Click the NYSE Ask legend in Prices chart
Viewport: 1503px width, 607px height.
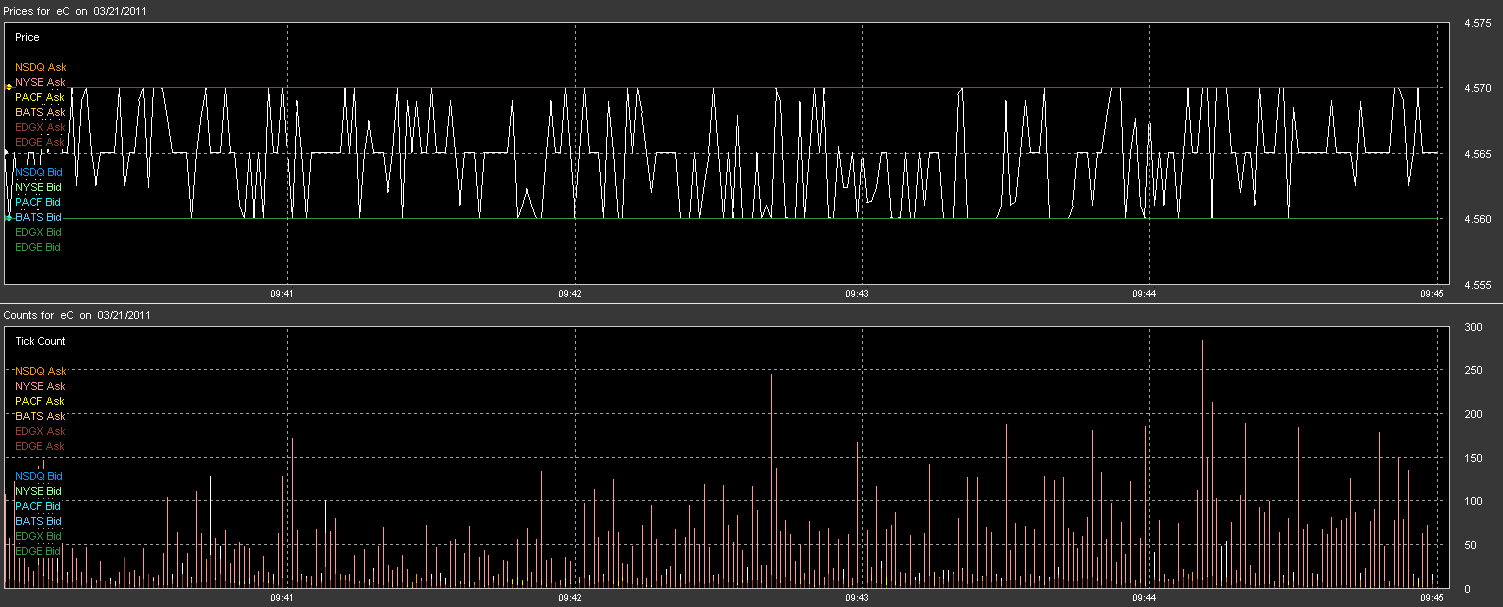pos(40,82)
